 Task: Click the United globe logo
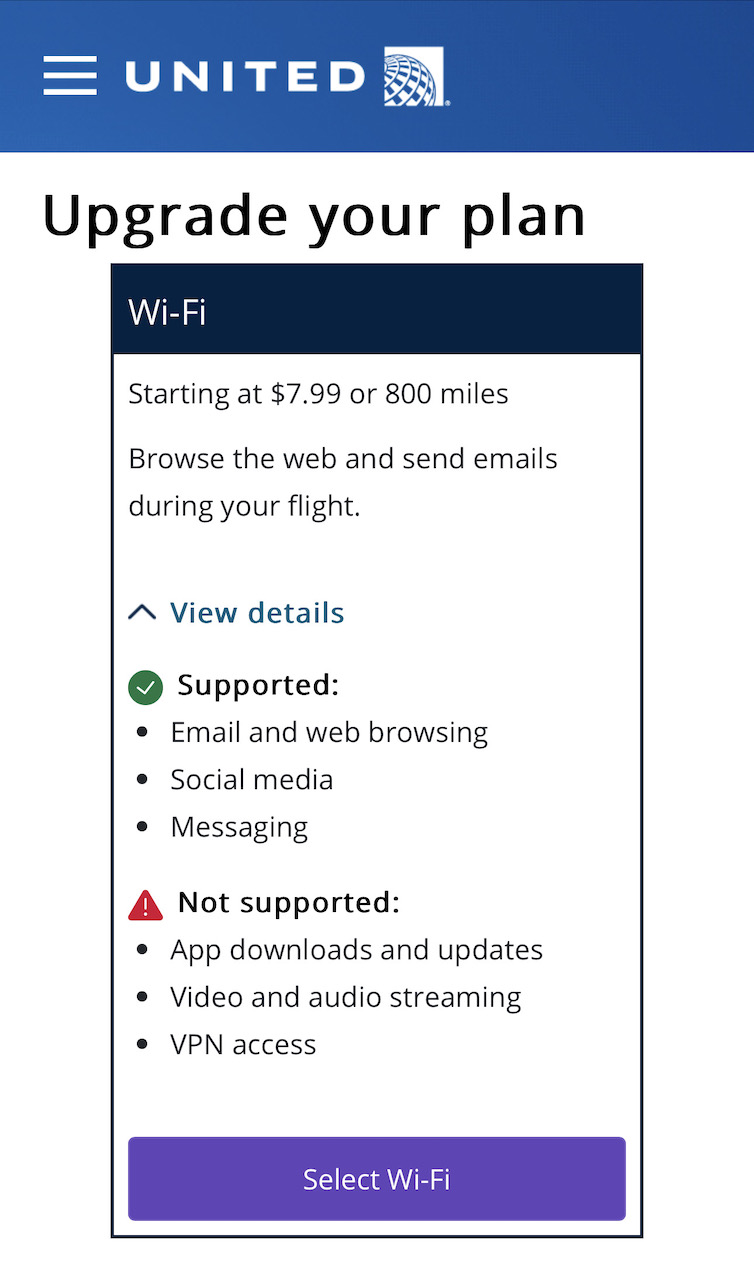[414, 78]
